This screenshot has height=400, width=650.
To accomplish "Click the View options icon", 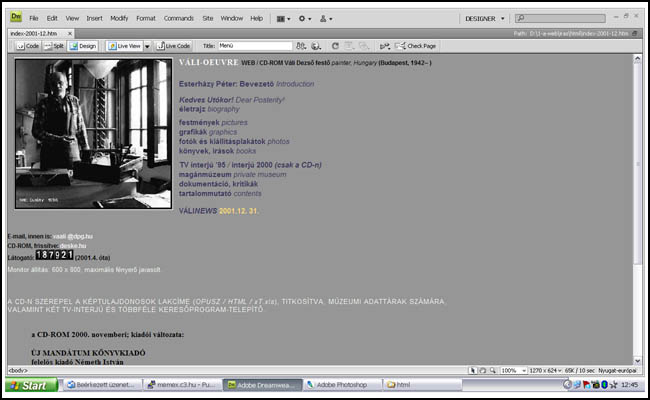I will [349, 46].
